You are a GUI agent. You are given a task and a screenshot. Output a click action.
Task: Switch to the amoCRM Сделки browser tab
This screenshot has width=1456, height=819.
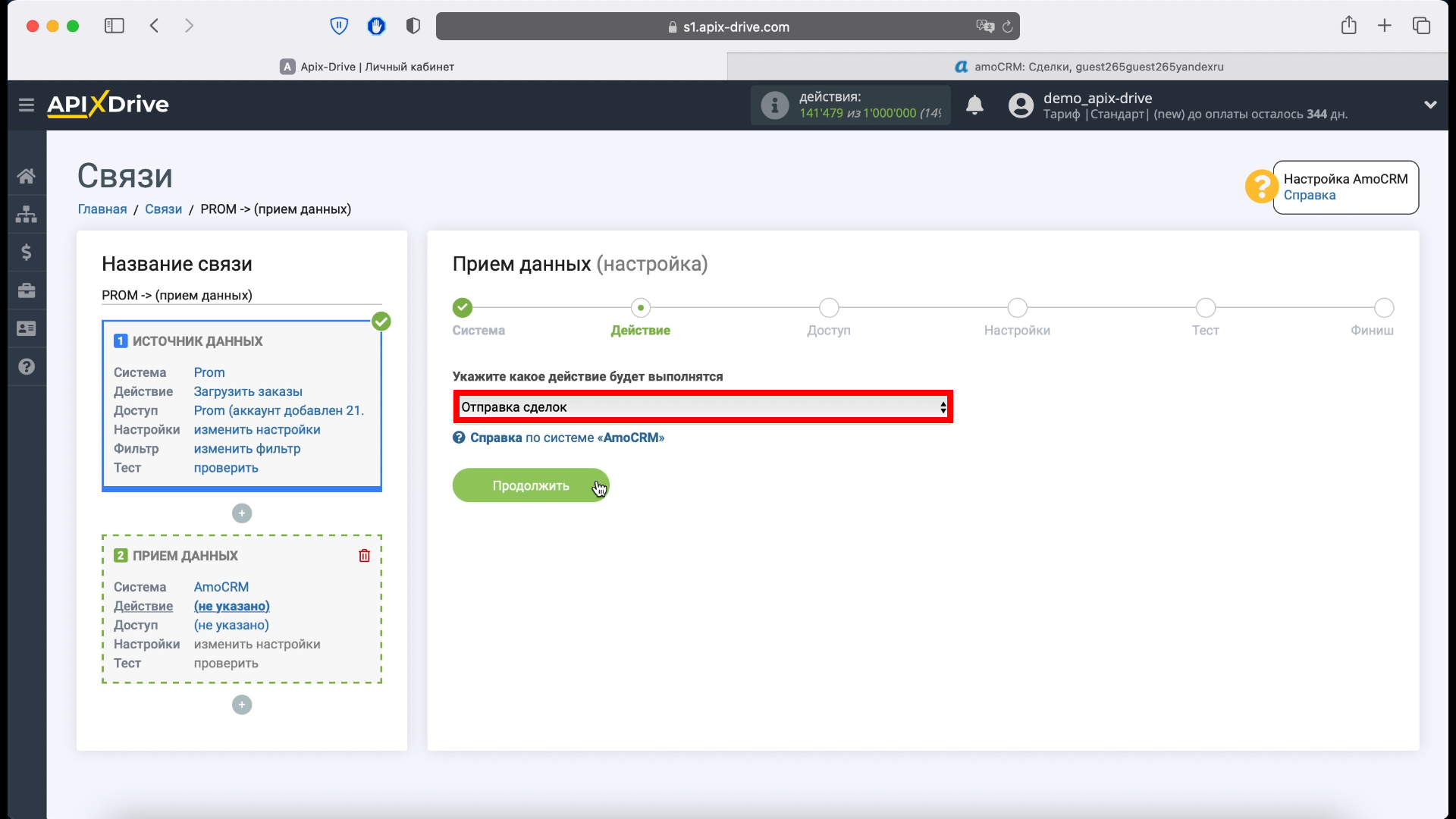[x=1088, y=67]
